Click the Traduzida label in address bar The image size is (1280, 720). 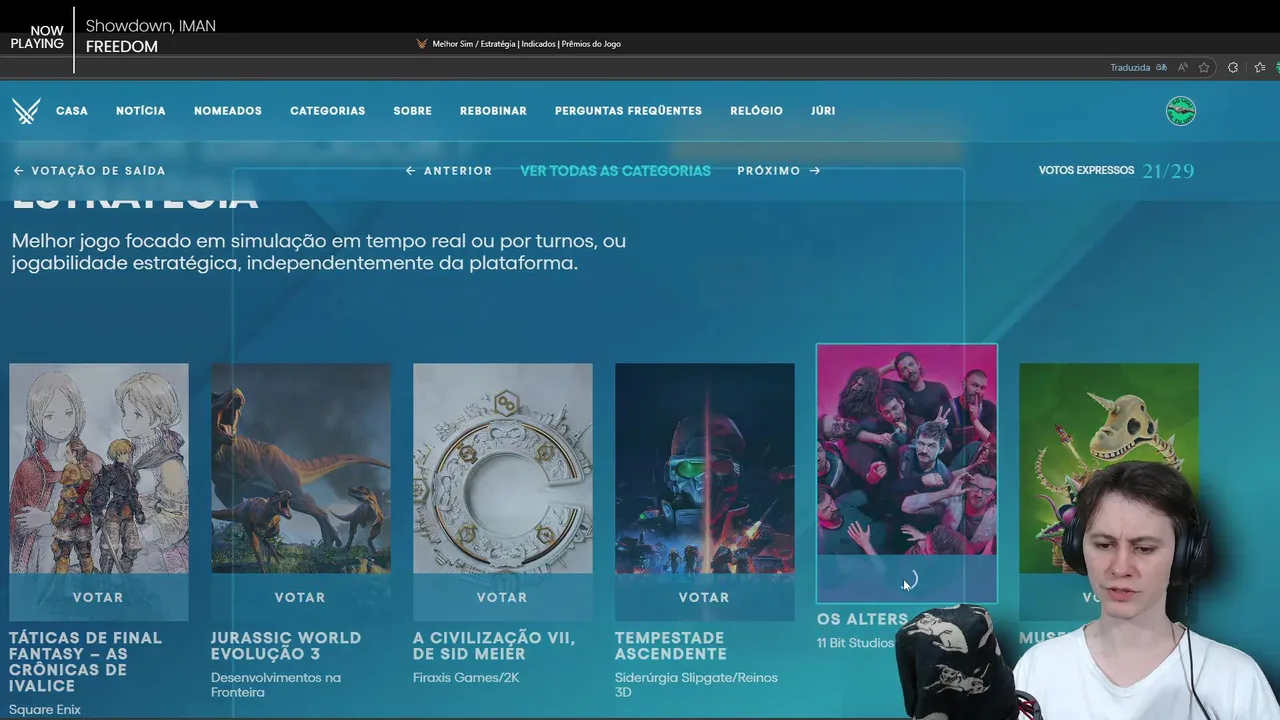[x=1130, y=67]
